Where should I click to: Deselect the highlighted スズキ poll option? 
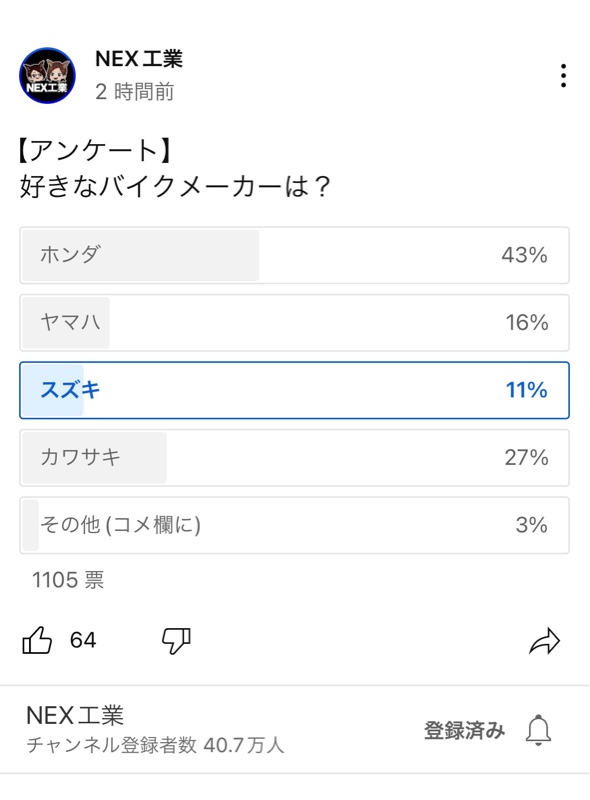point(294,390)
